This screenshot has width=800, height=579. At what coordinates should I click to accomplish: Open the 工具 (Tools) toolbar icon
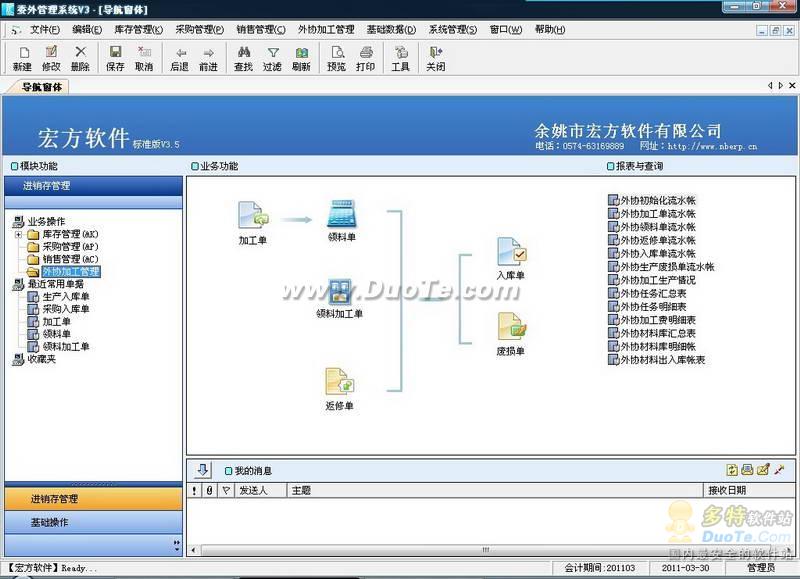pyautogui.click(x=401, y=58)
